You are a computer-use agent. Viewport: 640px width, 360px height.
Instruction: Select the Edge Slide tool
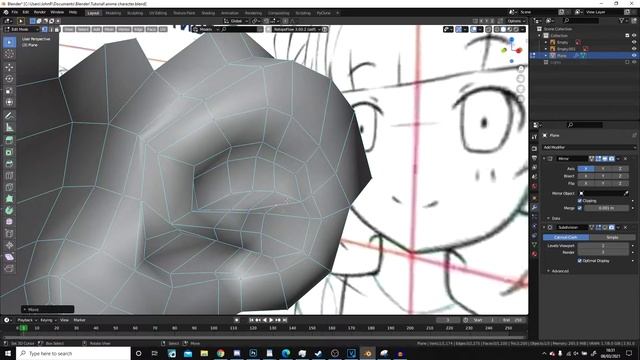(x=9, y=234)
